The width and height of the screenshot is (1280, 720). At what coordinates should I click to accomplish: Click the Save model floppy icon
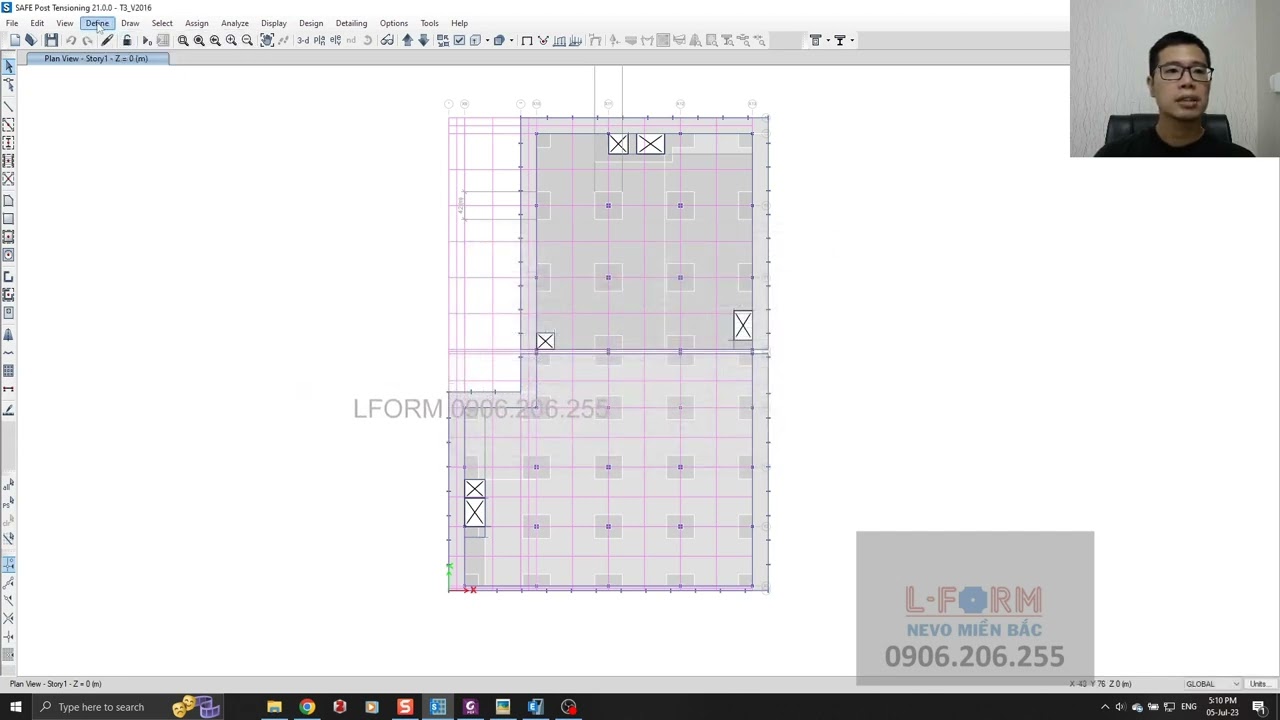[x=51, y=40]
